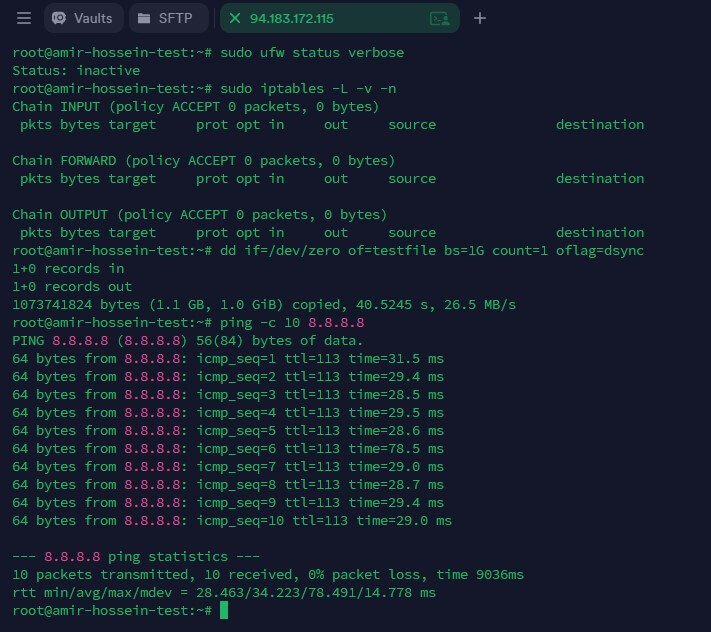711x632 pixels.
Task: Click the 'sudo iptables -L -v -n' command
Action: tap(308, 88)
